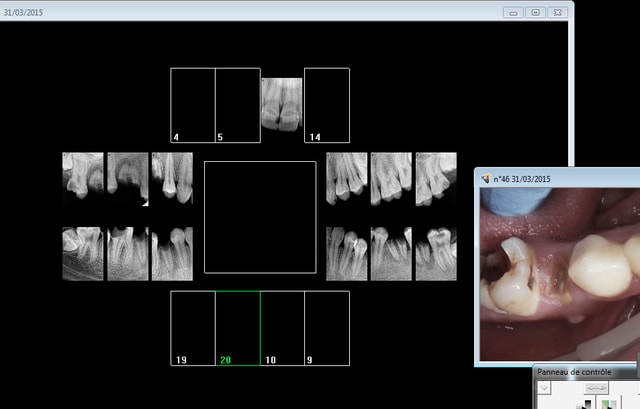Open the X-ray marked with white corner triangle
Screen dimensions: 640x409
128,178
